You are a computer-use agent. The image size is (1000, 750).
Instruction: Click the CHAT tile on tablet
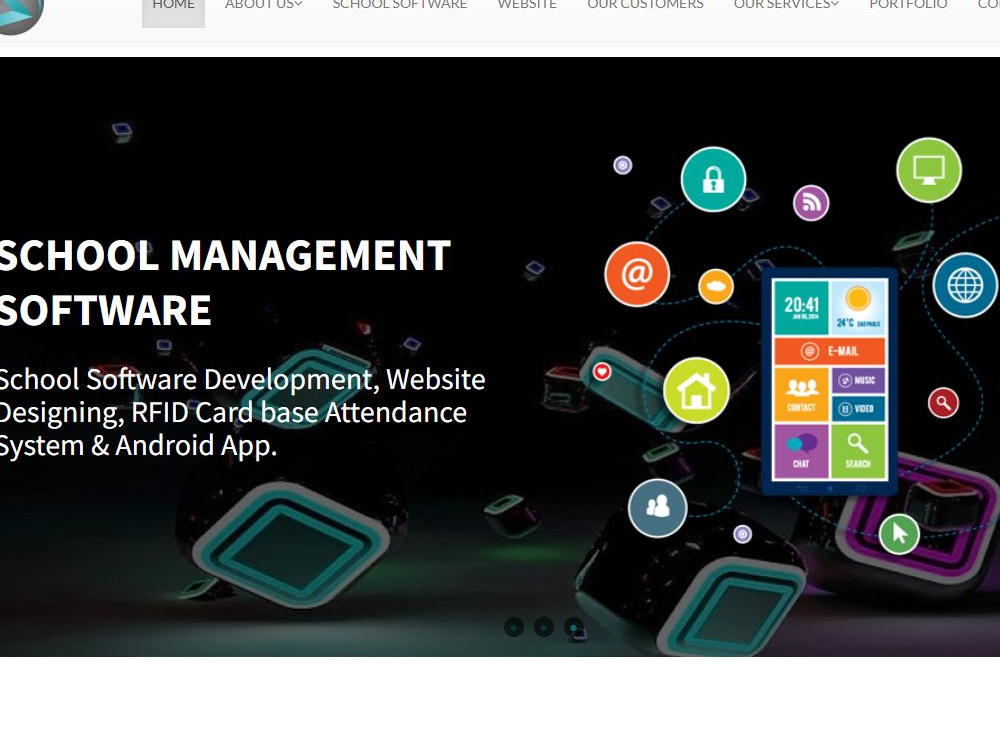801,452
